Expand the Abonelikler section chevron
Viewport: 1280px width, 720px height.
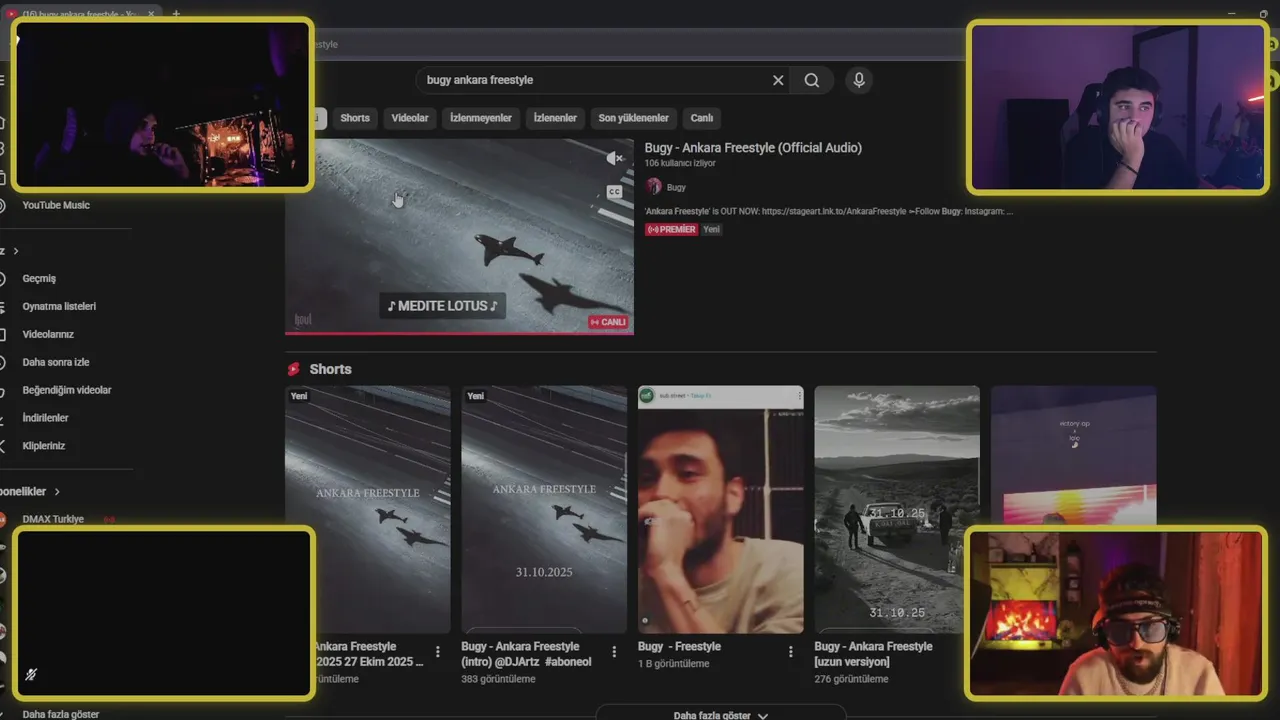57,492
